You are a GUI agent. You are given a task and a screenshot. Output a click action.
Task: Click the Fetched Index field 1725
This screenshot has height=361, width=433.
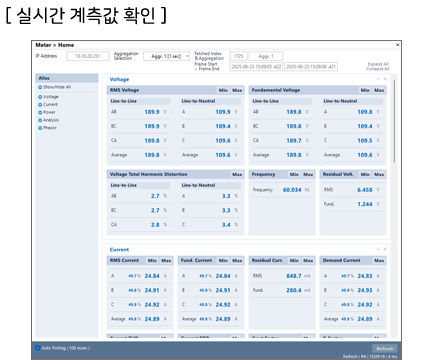click(238, 56)
